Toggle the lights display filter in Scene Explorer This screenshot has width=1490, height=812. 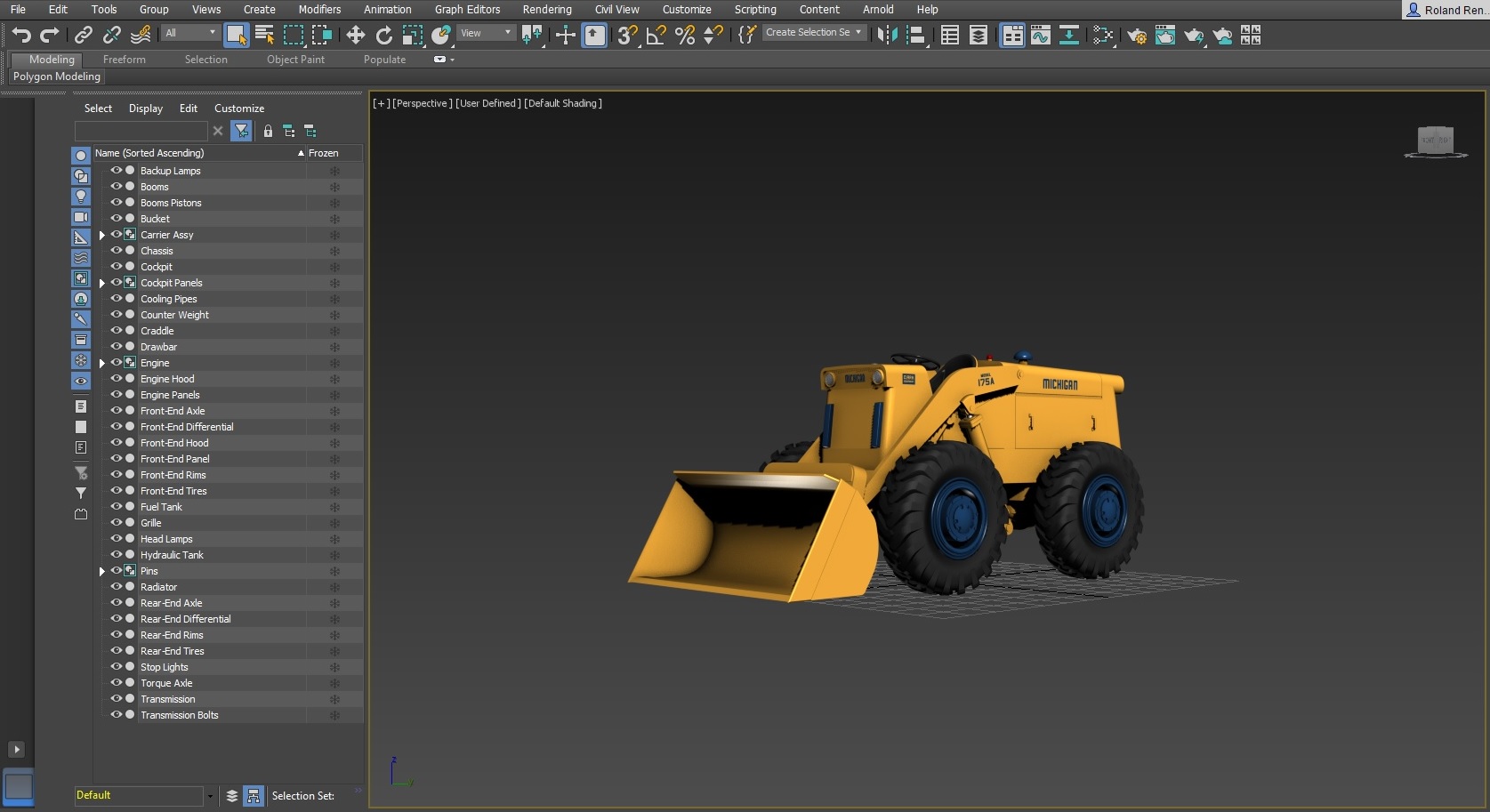point(81,196)
